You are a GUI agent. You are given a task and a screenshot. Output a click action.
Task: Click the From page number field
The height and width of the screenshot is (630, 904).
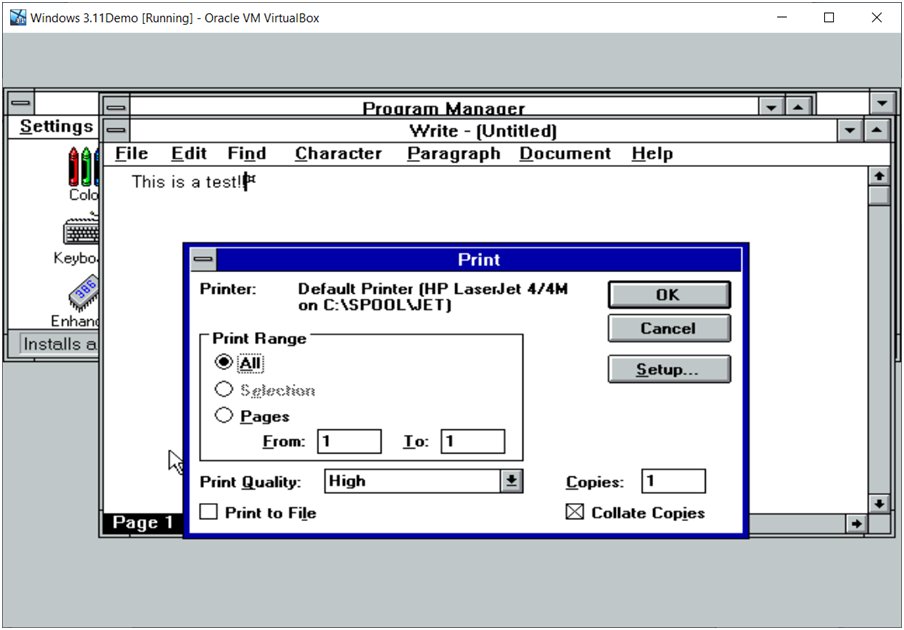[349, 441]
